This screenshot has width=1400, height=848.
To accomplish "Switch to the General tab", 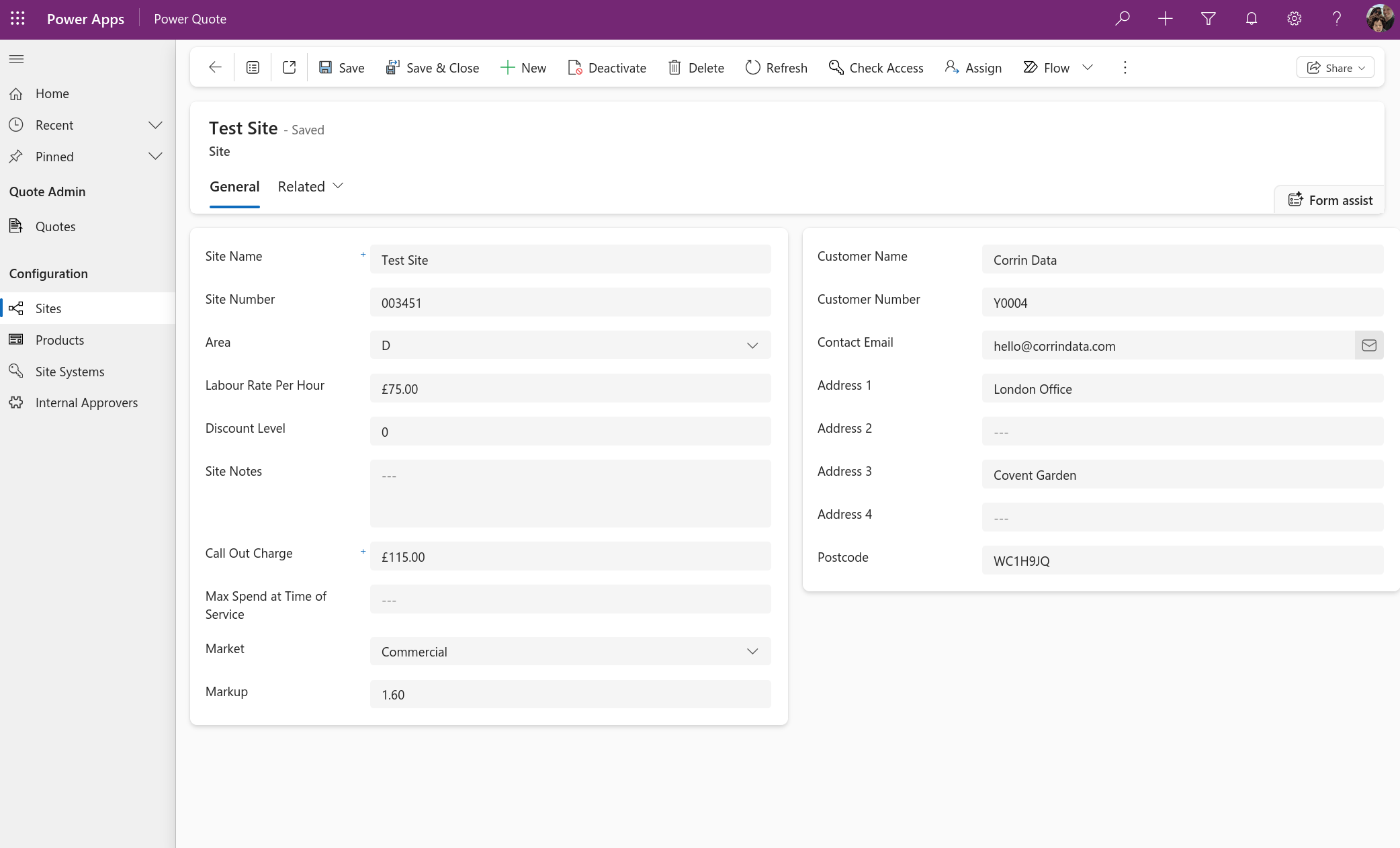I will click(x=234, y=186).
